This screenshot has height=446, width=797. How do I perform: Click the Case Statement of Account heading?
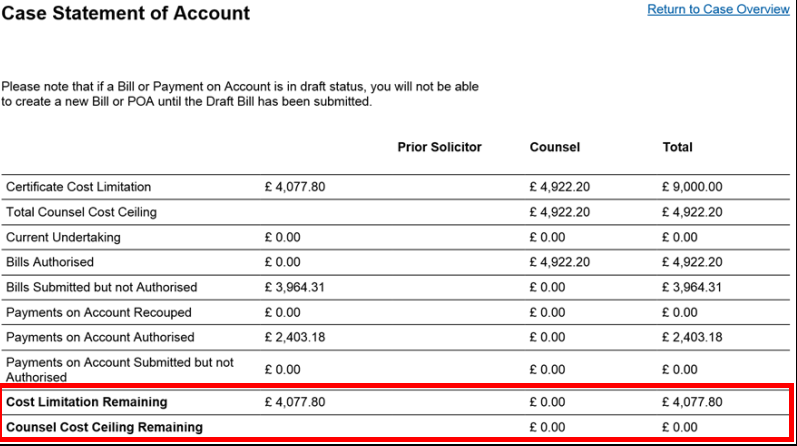tap(126, 14)
